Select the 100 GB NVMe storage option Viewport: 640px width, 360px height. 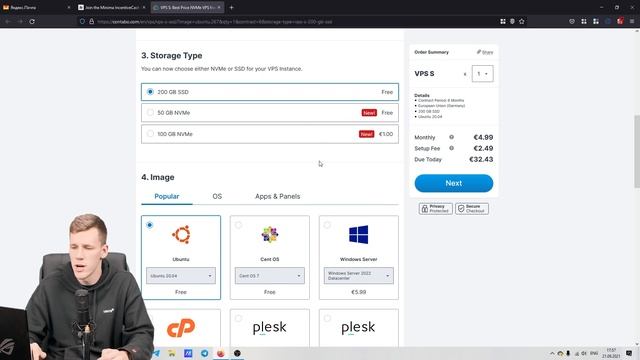tap(270, 134)
